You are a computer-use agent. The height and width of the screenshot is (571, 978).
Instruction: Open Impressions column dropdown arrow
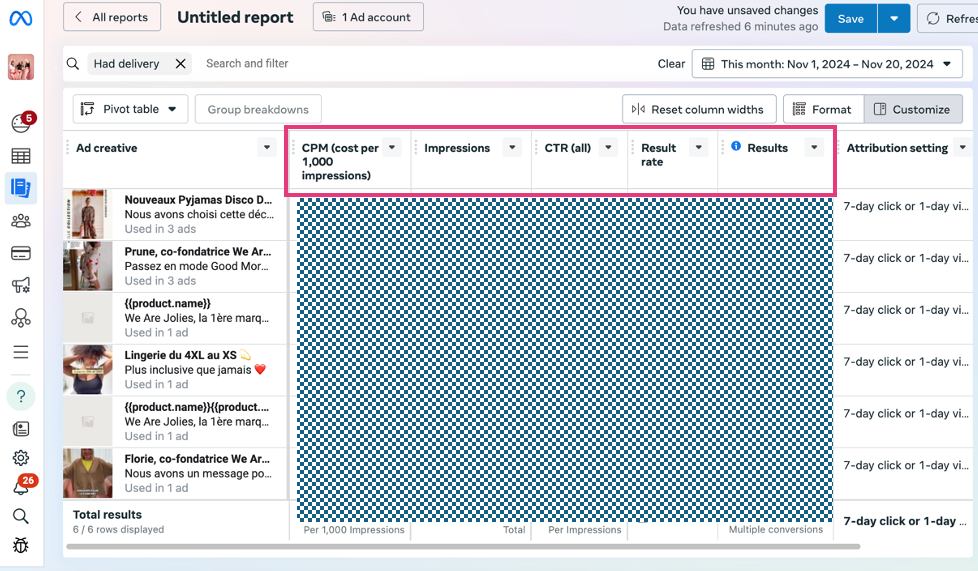512,148
